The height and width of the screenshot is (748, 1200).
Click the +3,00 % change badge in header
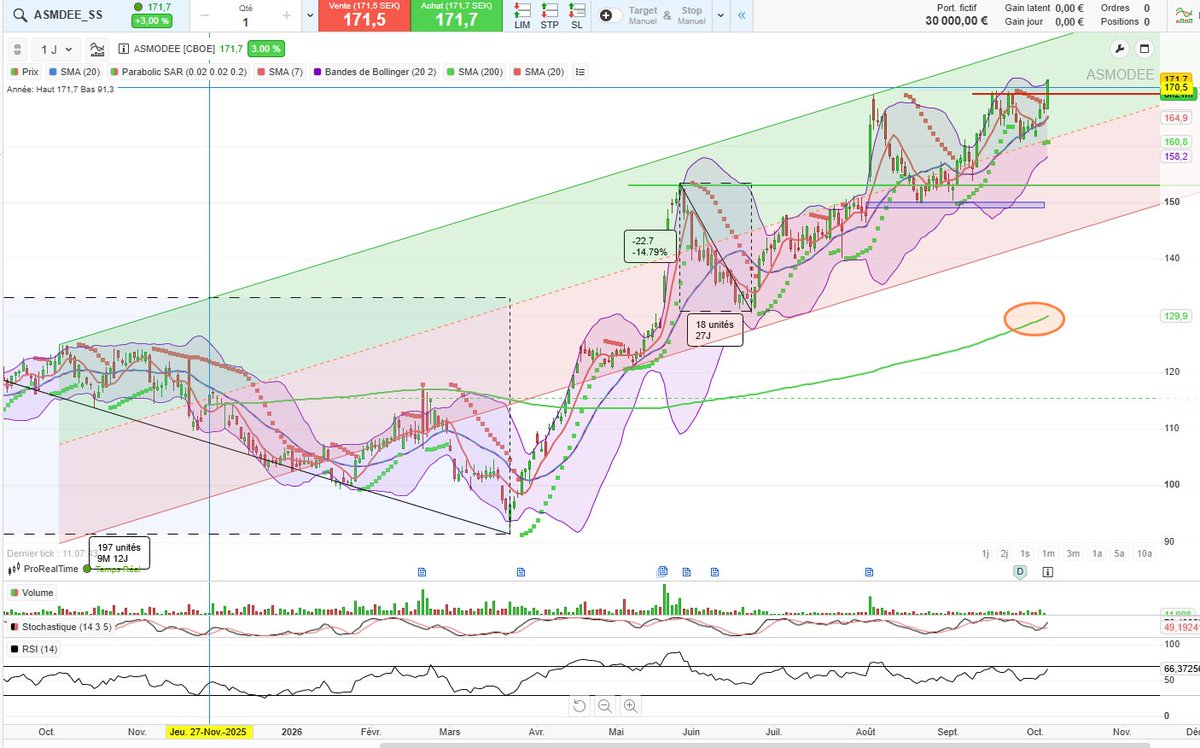pos(153,21)
